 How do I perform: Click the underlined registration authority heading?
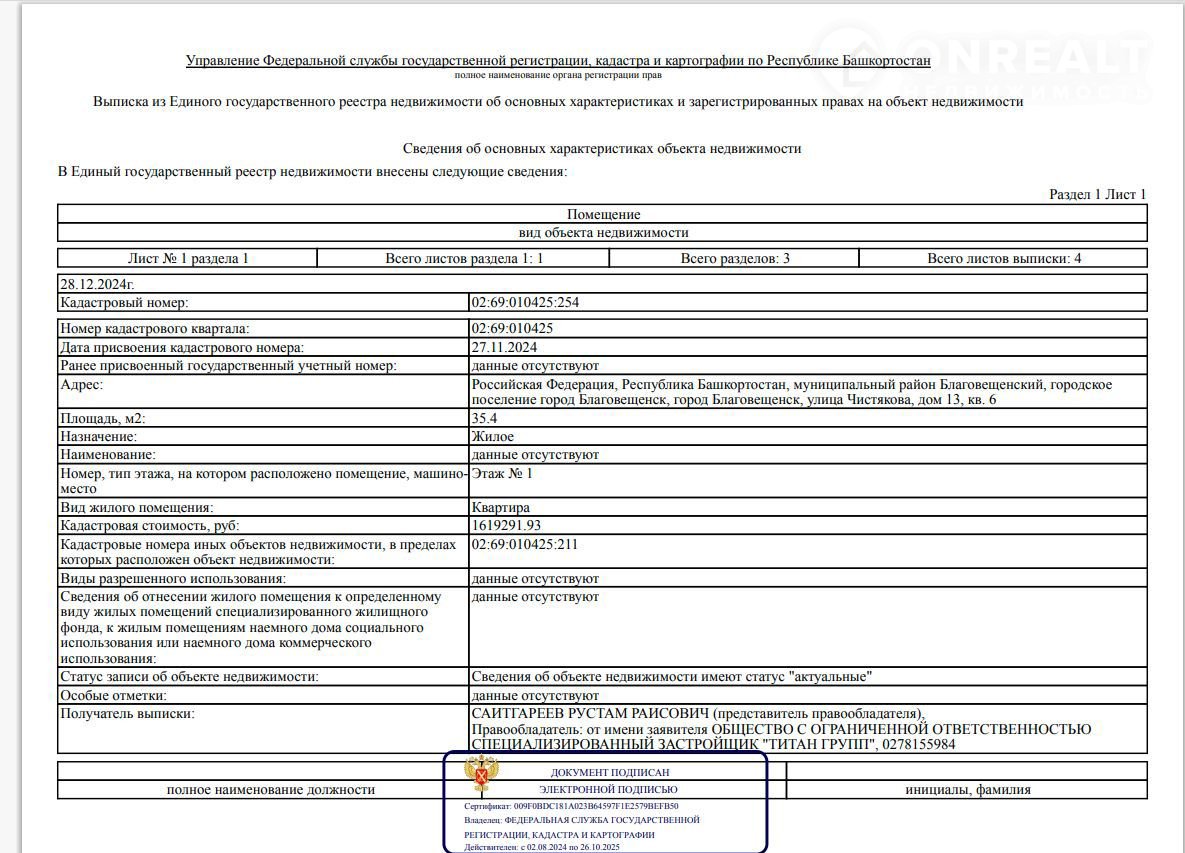coord(558,61)
